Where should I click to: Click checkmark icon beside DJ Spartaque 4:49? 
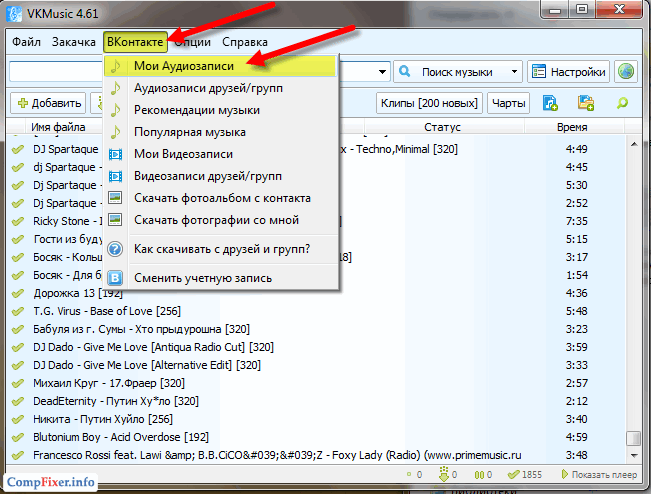point(17,149)
